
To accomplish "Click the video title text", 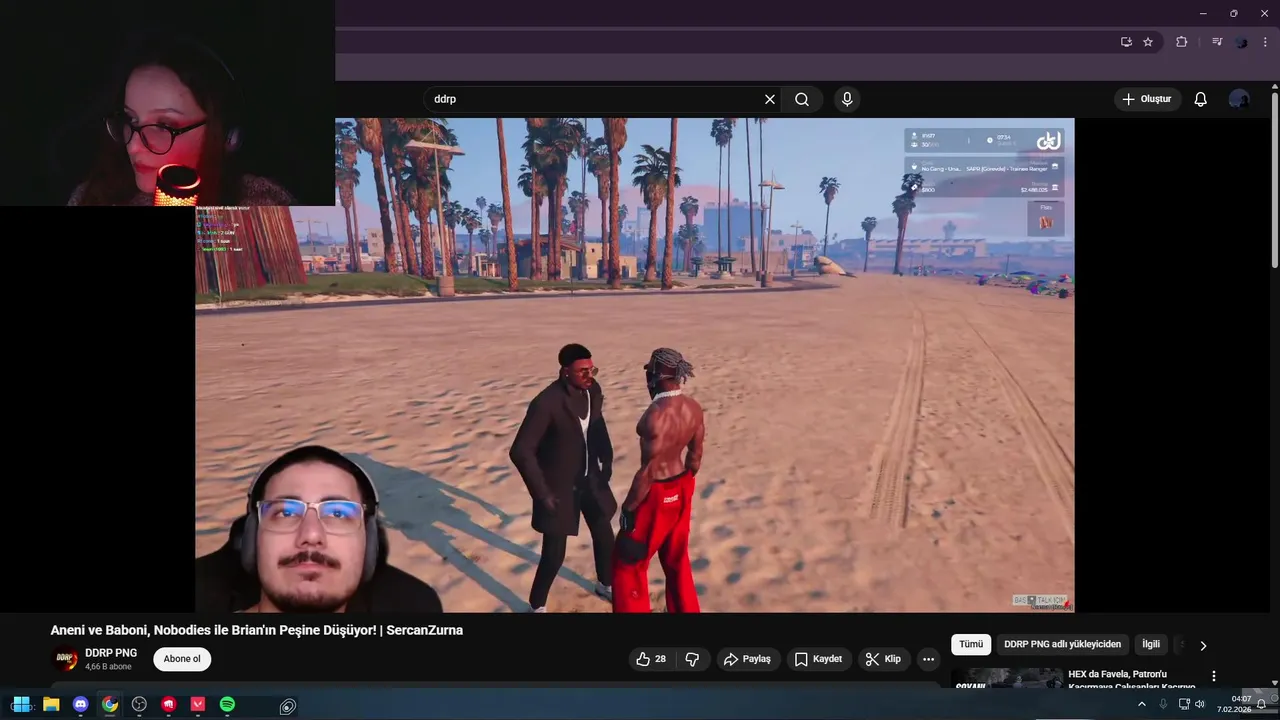I will (x=257, y=630).
